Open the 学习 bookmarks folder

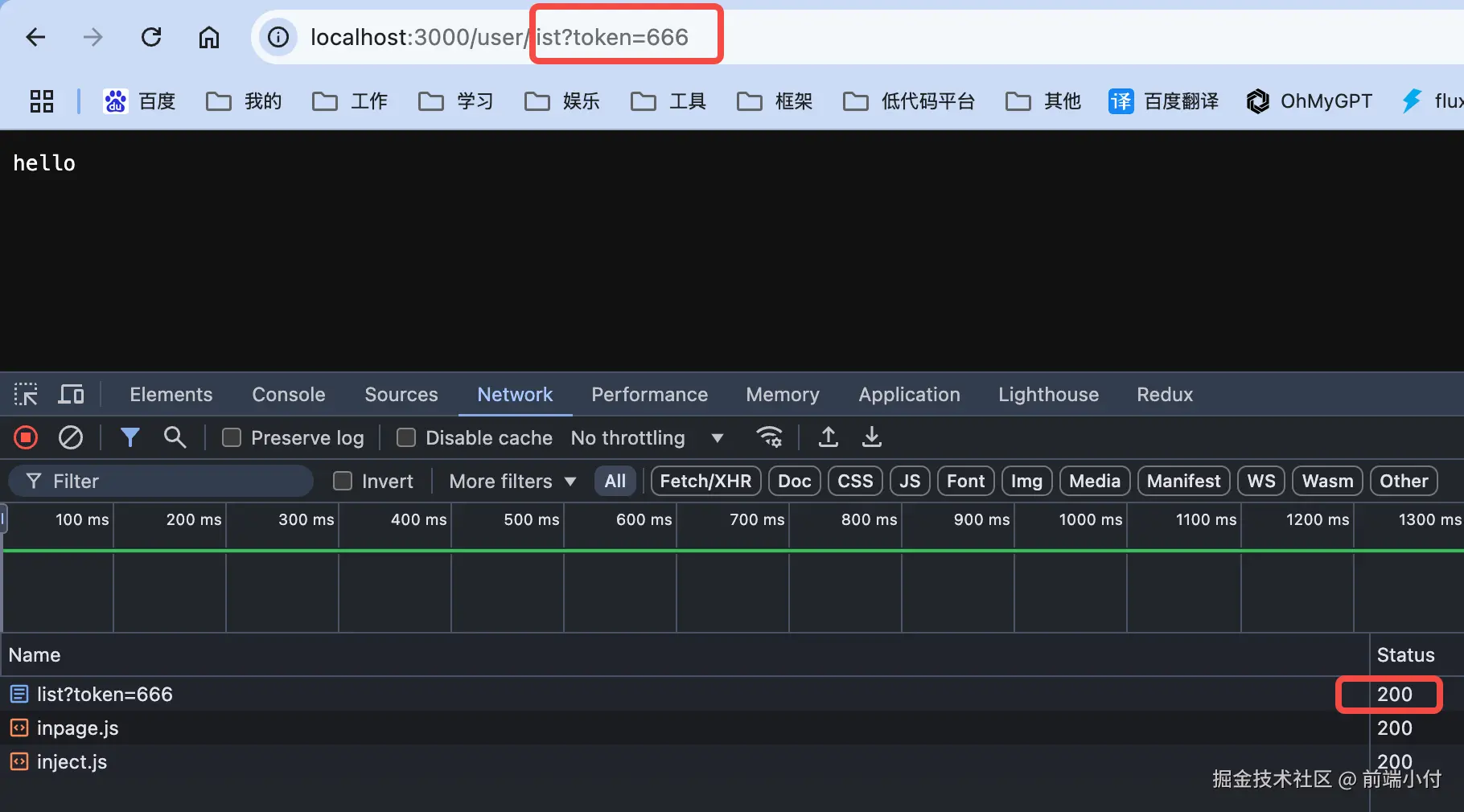tap(456, 101)
